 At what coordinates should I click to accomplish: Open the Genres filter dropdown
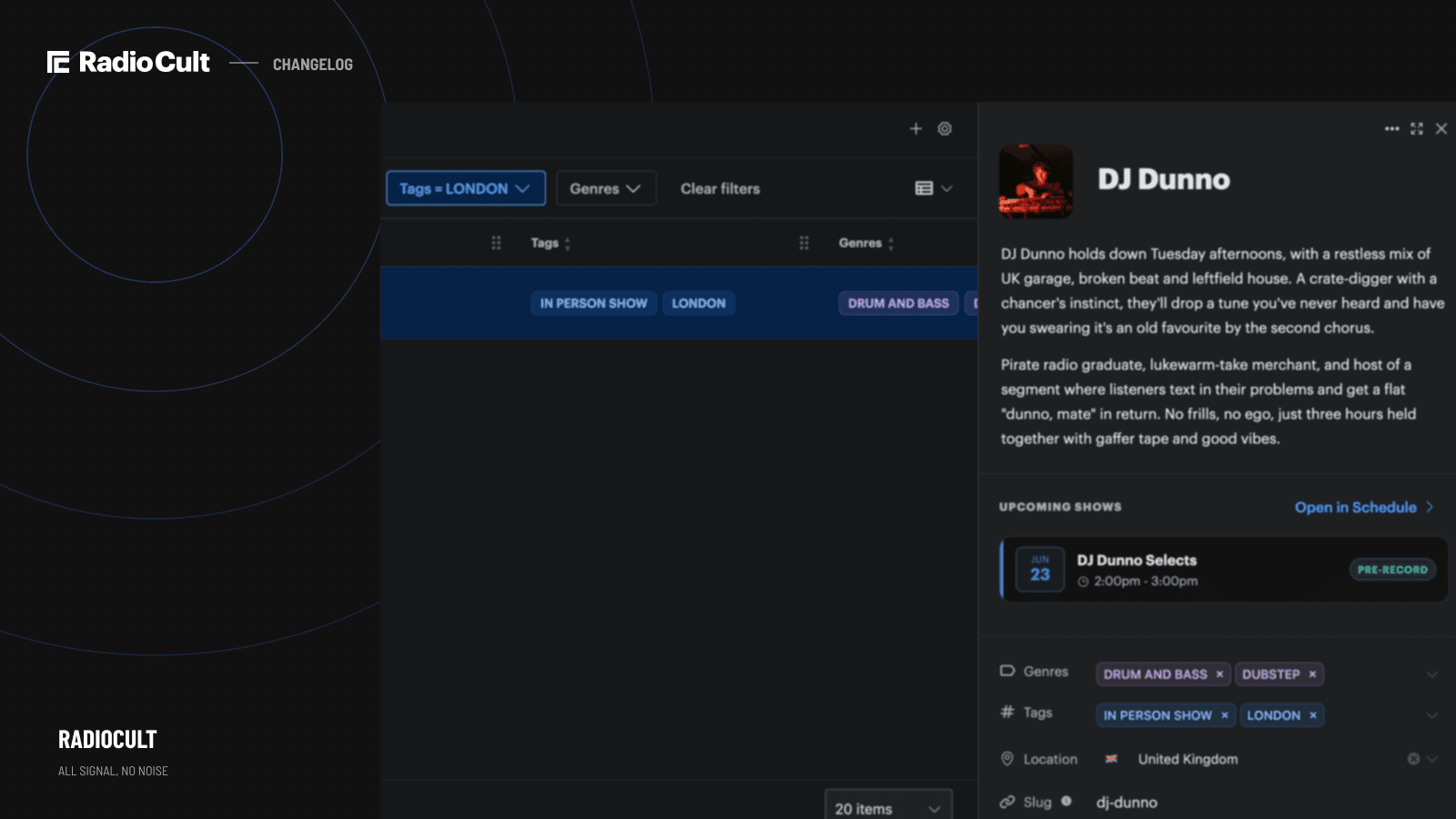[606, 188]
